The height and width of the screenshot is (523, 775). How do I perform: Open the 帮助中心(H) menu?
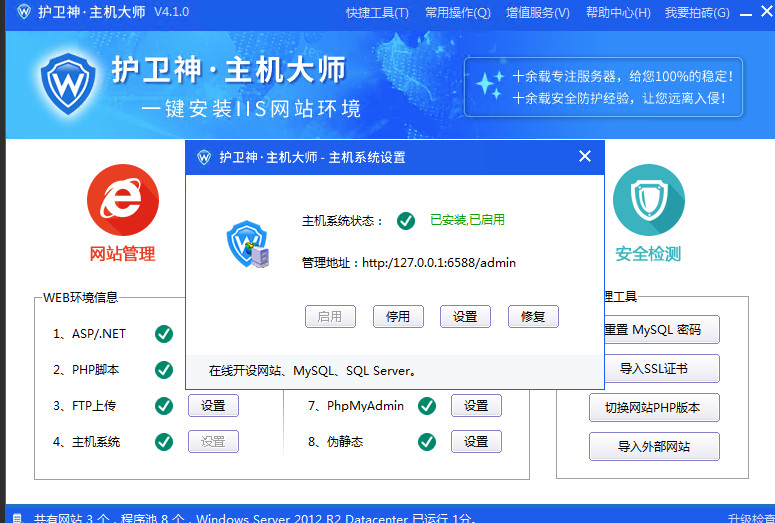point(617,13)
